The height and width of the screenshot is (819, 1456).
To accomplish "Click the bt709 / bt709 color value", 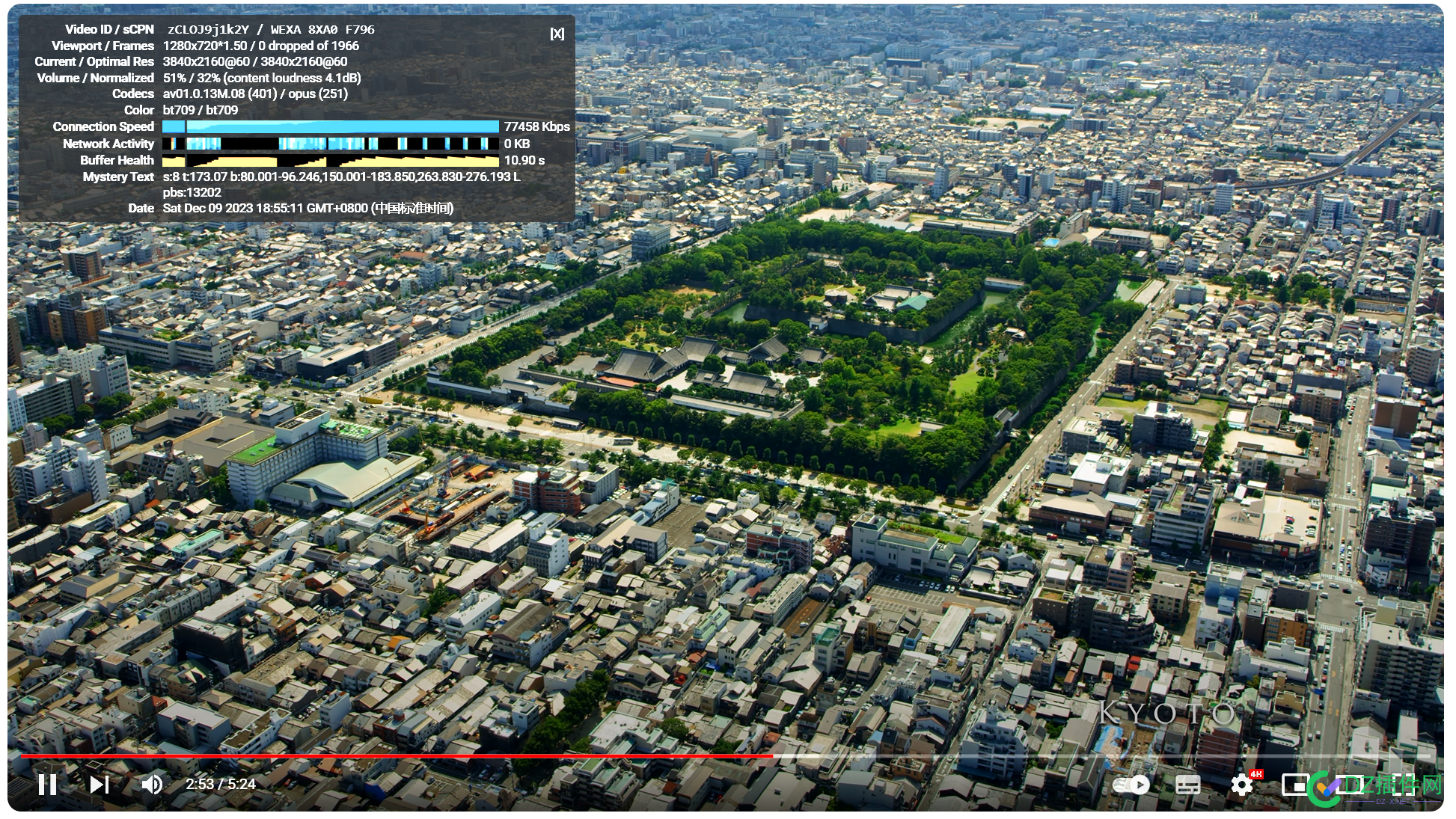I will 201,110.
